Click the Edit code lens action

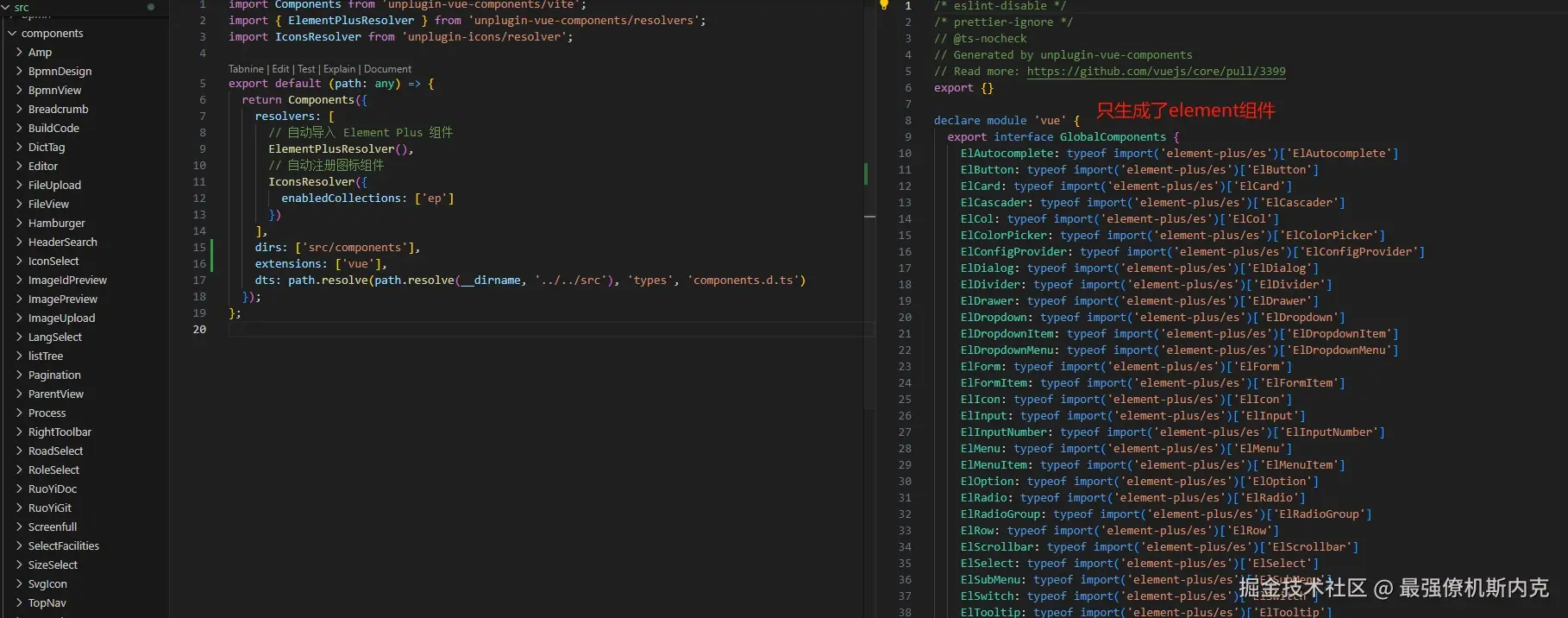click(280, 69)
